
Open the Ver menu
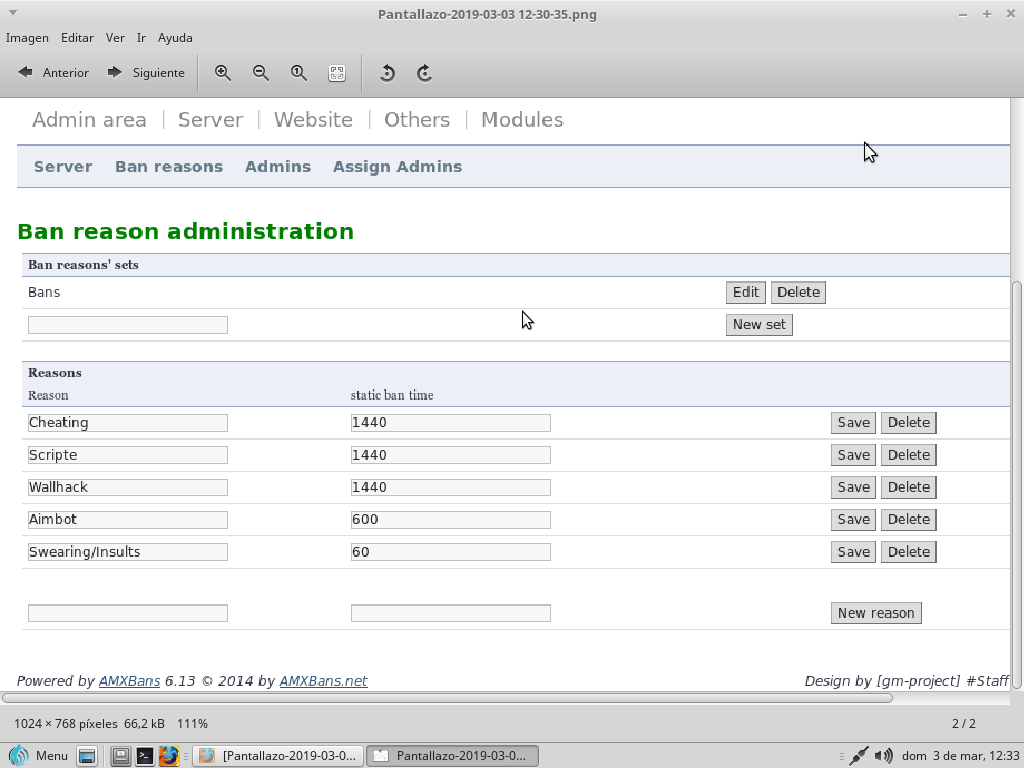point(115,38)
